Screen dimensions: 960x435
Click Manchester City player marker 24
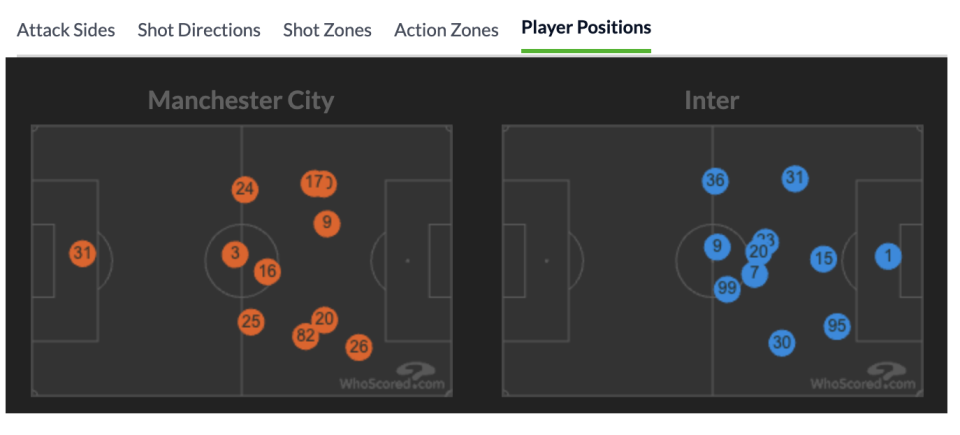tap(245, 189)
